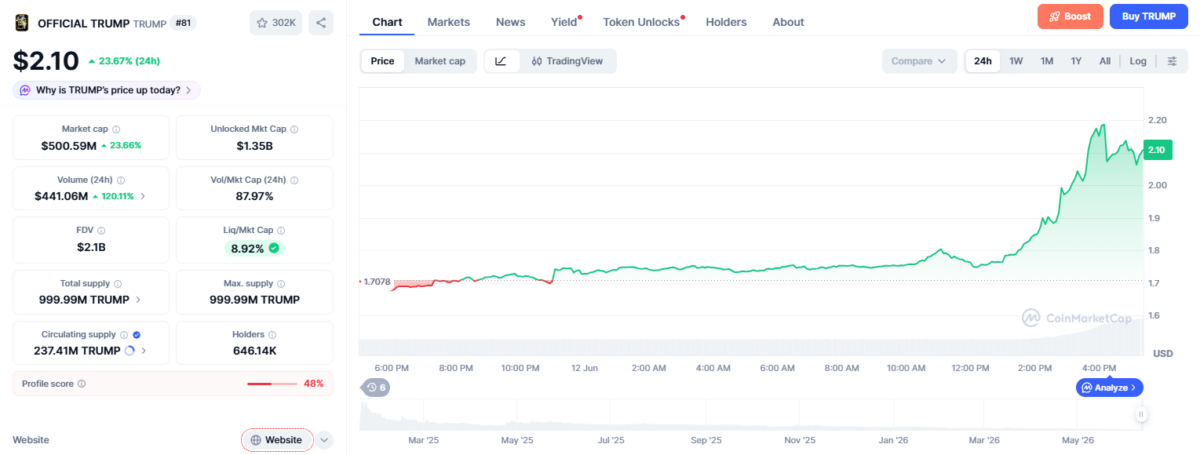Open the Compare dropdown

pos(918,61)
